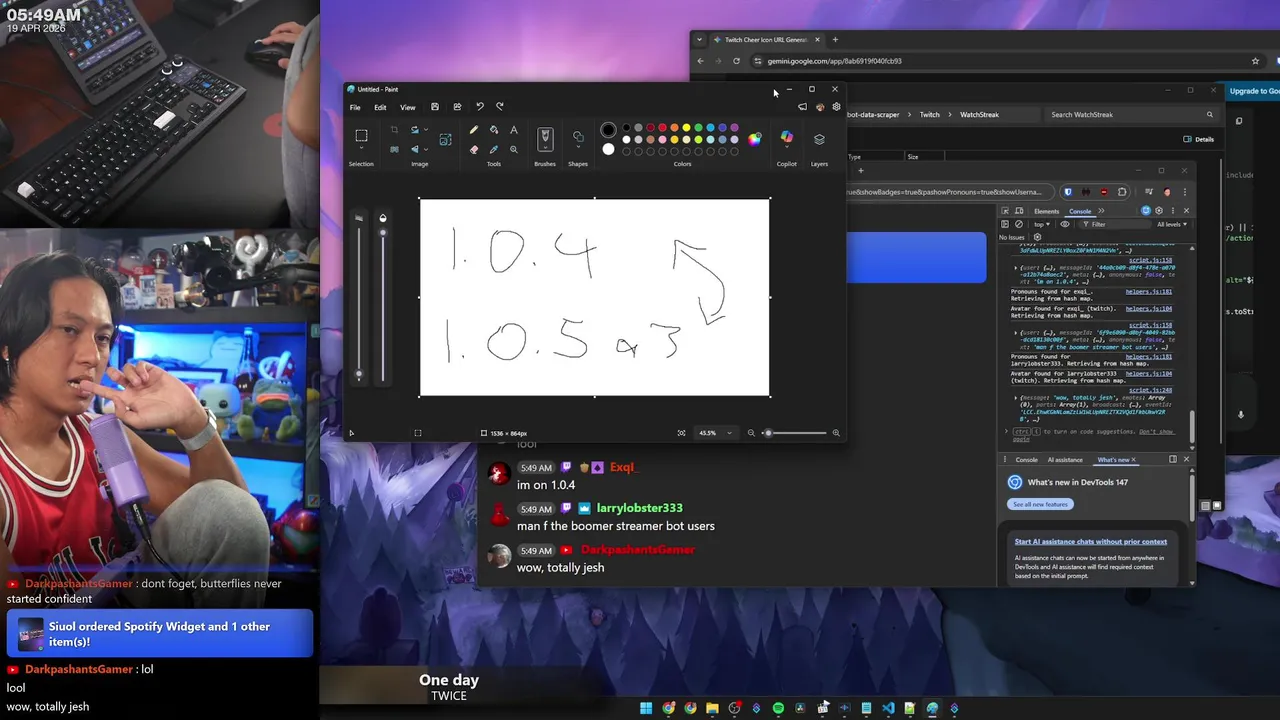This screenshot has width=1280, height=720.
Task: Open Paint settings gear
Action: 837,107
